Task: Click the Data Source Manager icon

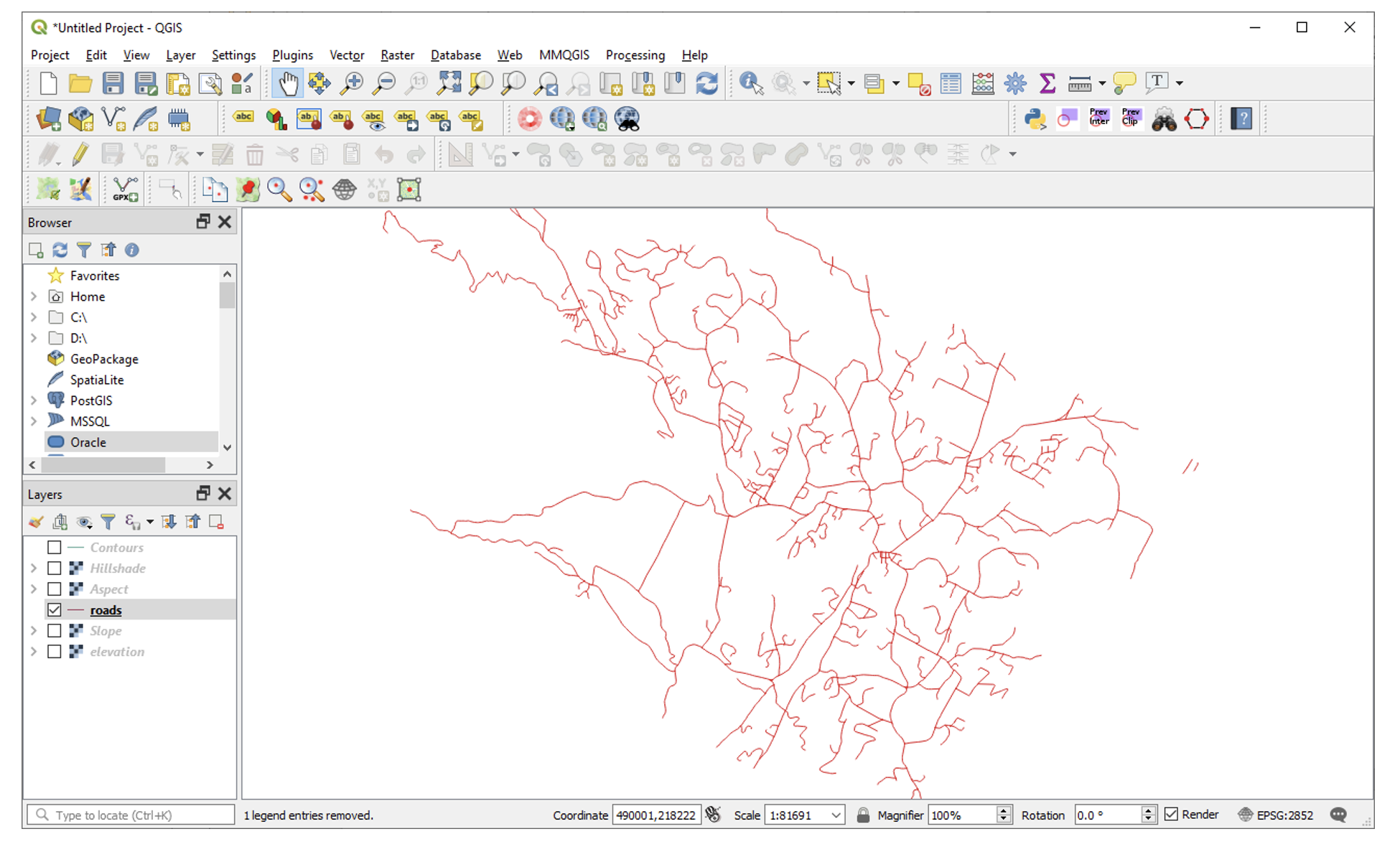Action: click(48, 119)
